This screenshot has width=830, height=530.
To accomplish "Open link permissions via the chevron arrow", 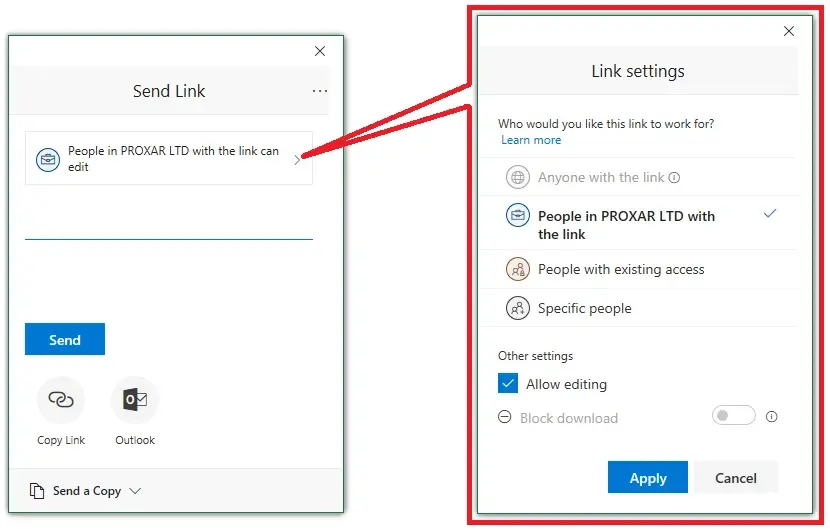I will pos(297,159).
